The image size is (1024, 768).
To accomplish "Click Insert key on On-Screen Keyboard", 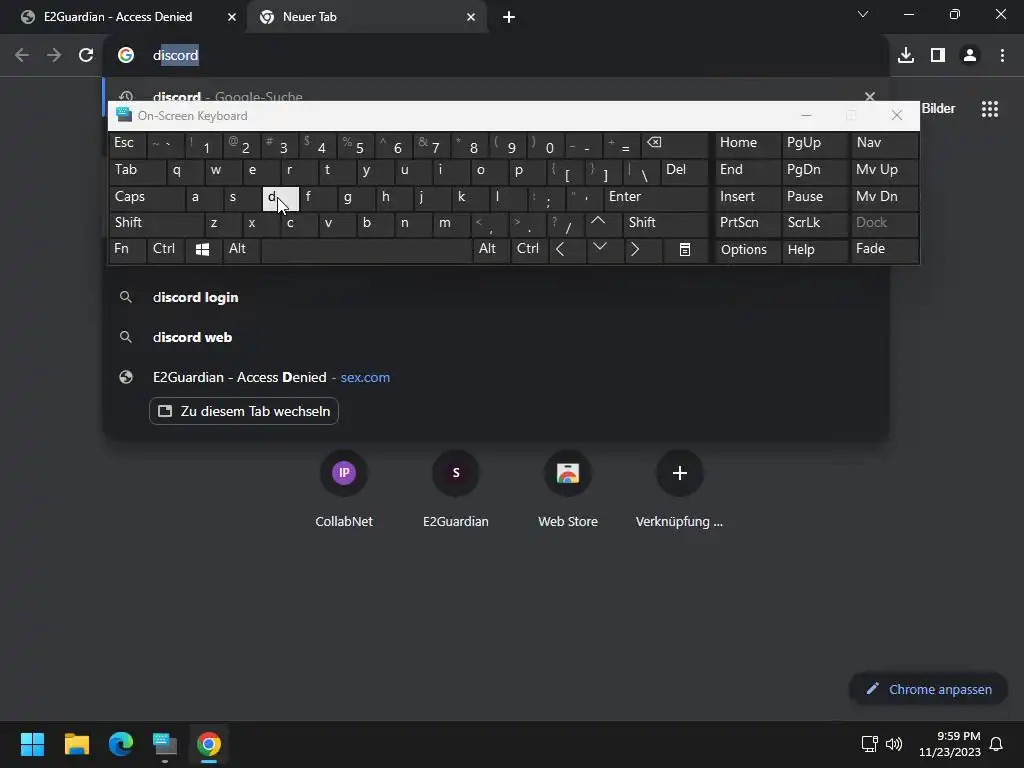I will pyautogui.click(x=748, y=197).
